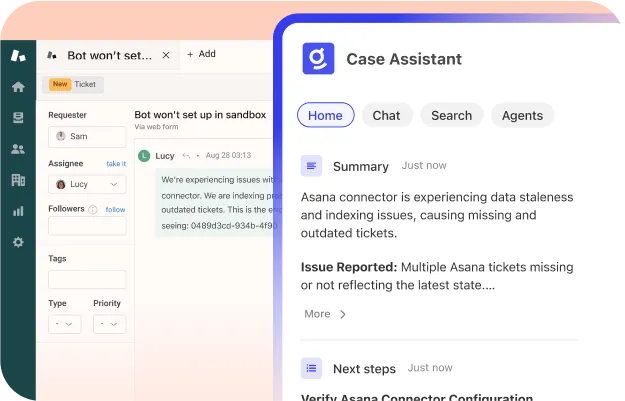Viewport: 625px width, 401px height.
Task: Open the Customers people icon in the sidebar
Action: click(x=18, y=149)
